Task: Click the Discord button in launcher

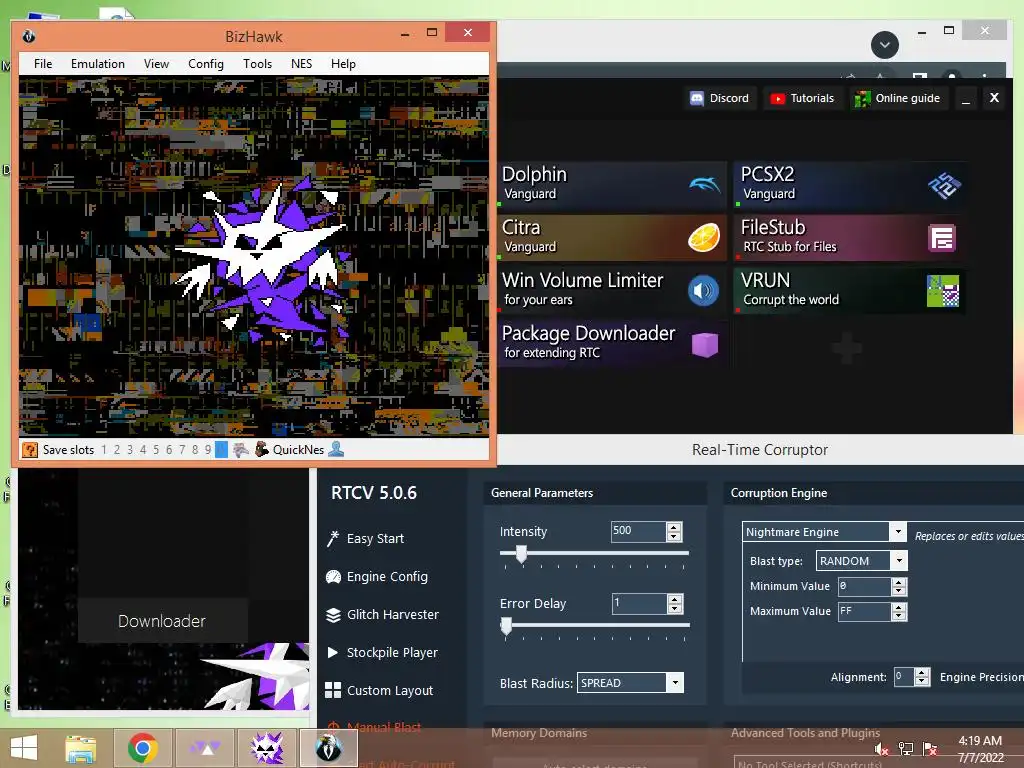Action: 720,98
